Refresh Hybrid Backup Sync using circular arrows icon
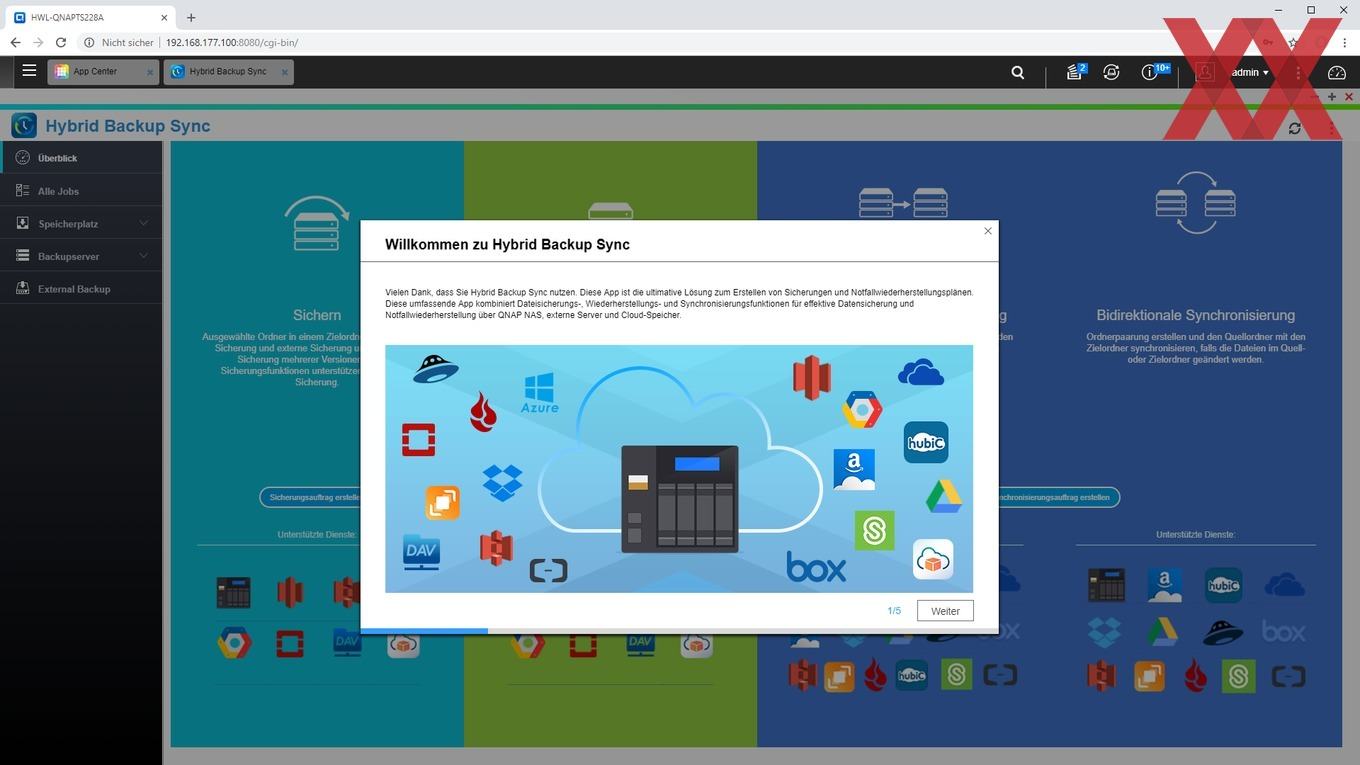Screen dimensions: 1360x765 (1295, 128)
